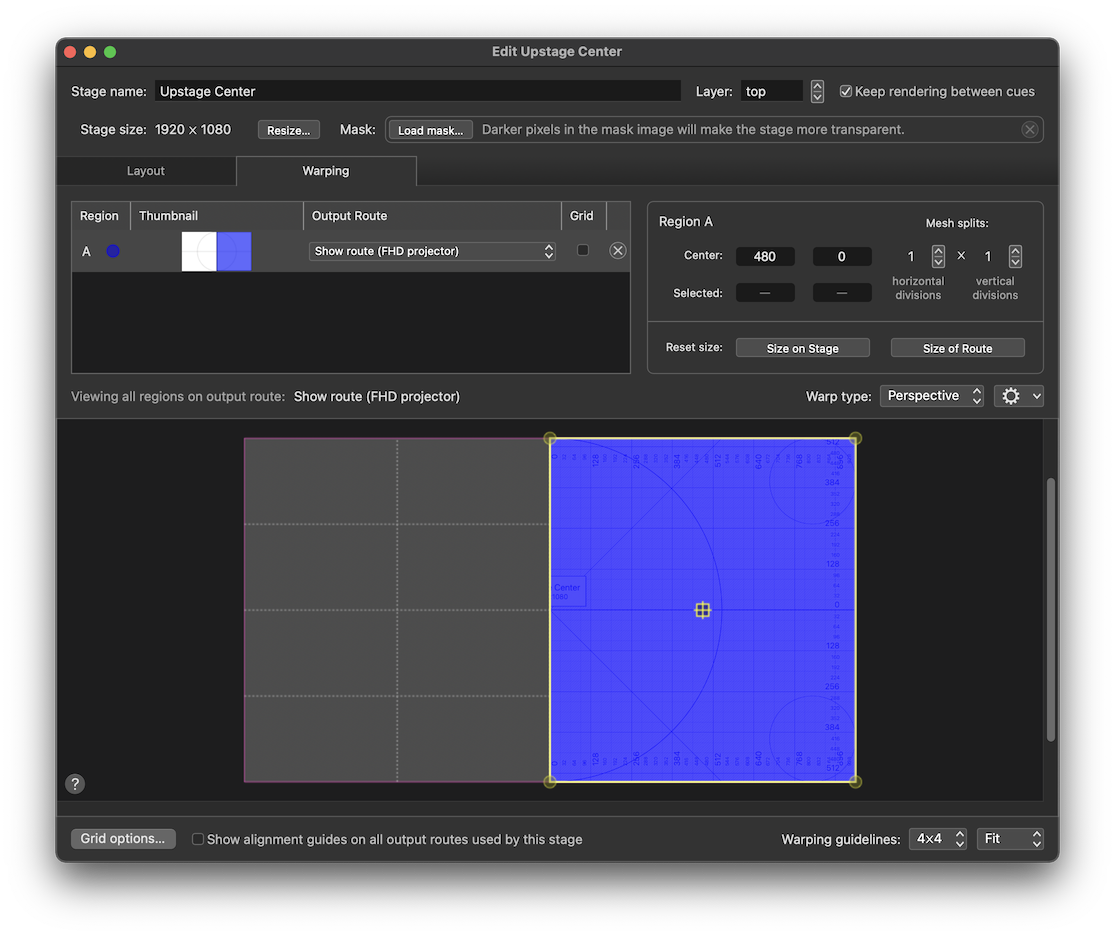Enable Show alignment guides on all output routes

coord(198,839)
